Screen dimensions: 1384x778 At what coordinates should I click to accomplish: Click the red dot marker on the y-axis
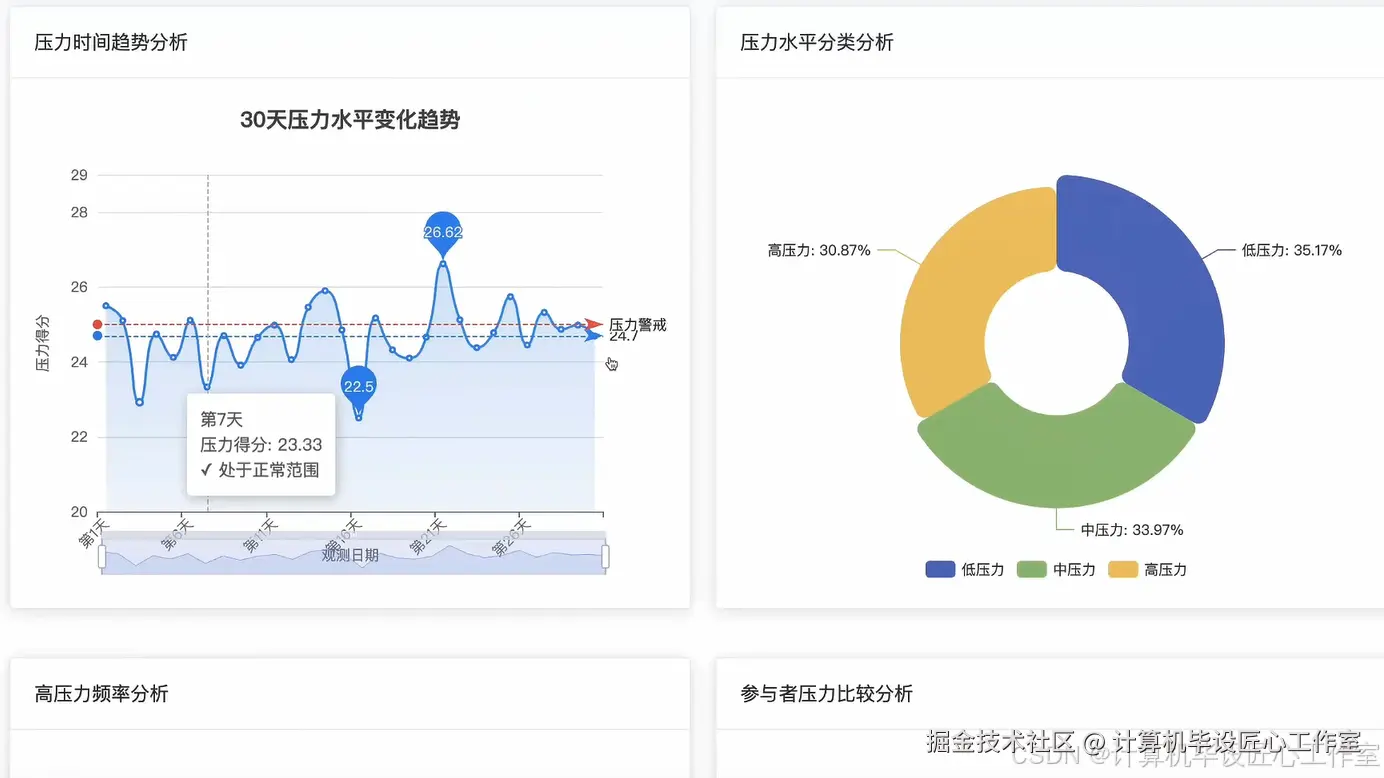97,323
